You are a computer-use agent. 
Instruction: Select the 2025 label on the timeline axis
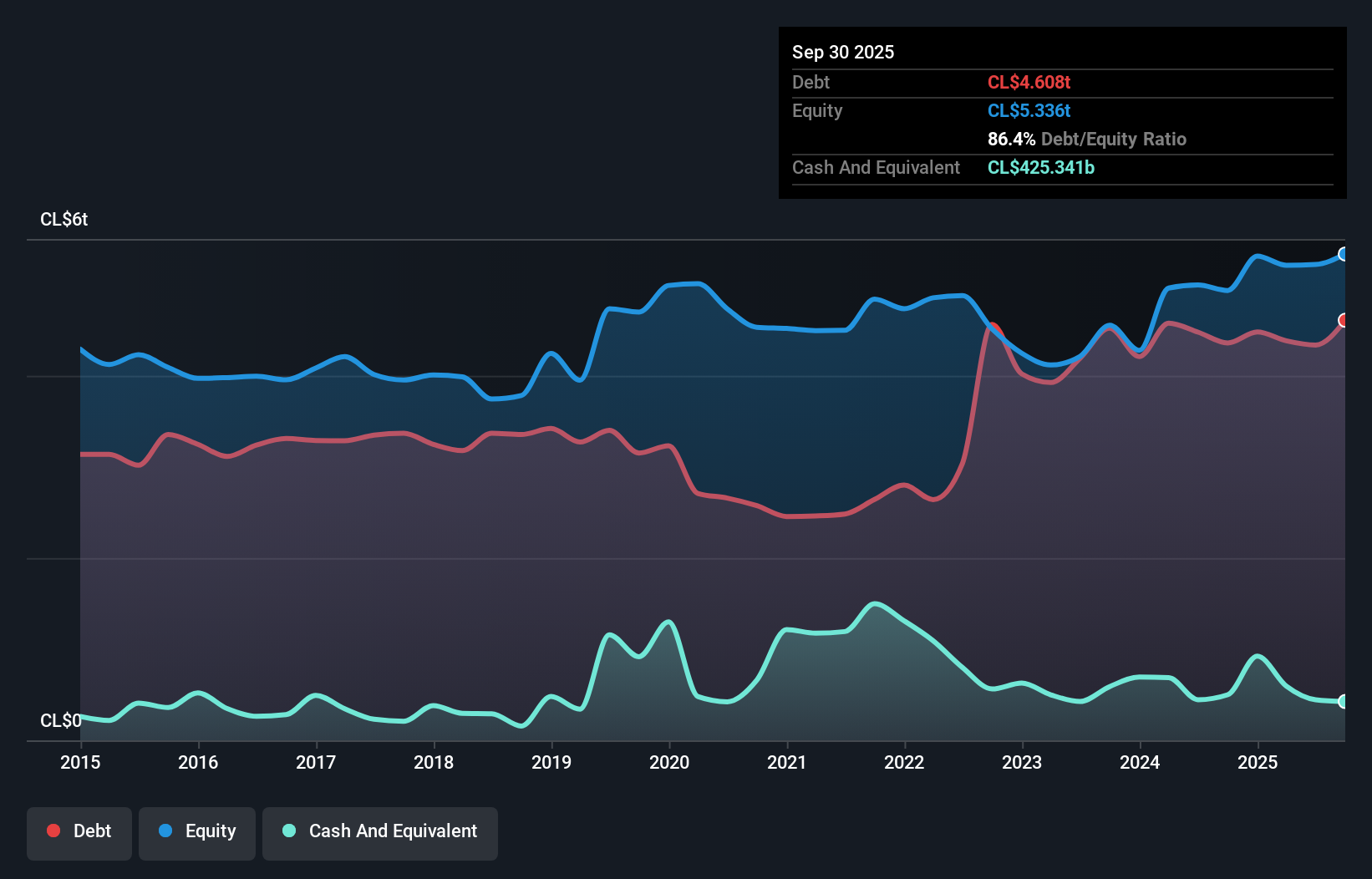[1258, 762]
